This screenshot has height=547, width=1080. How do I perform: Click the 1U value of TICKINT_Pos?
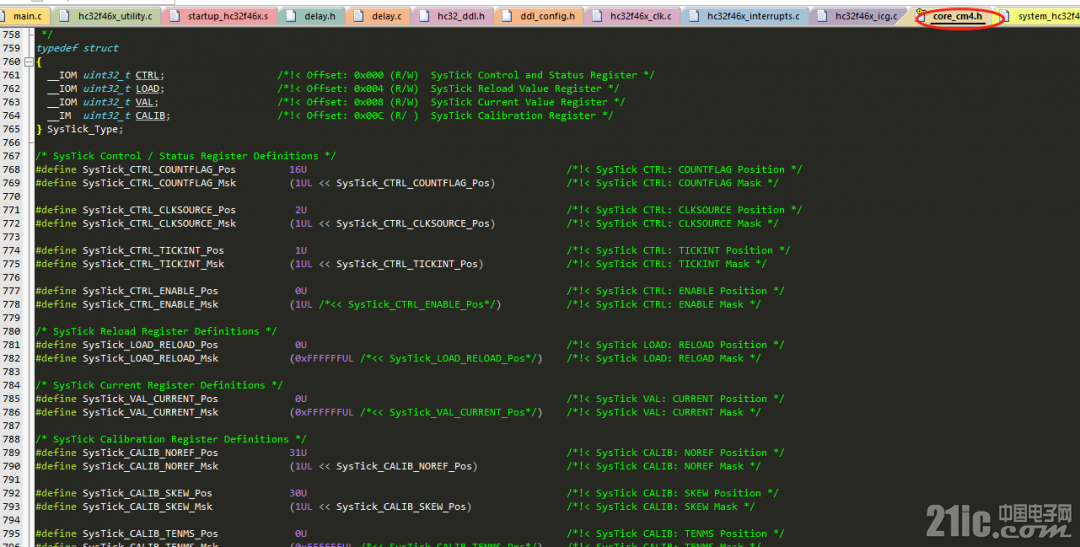300,250
